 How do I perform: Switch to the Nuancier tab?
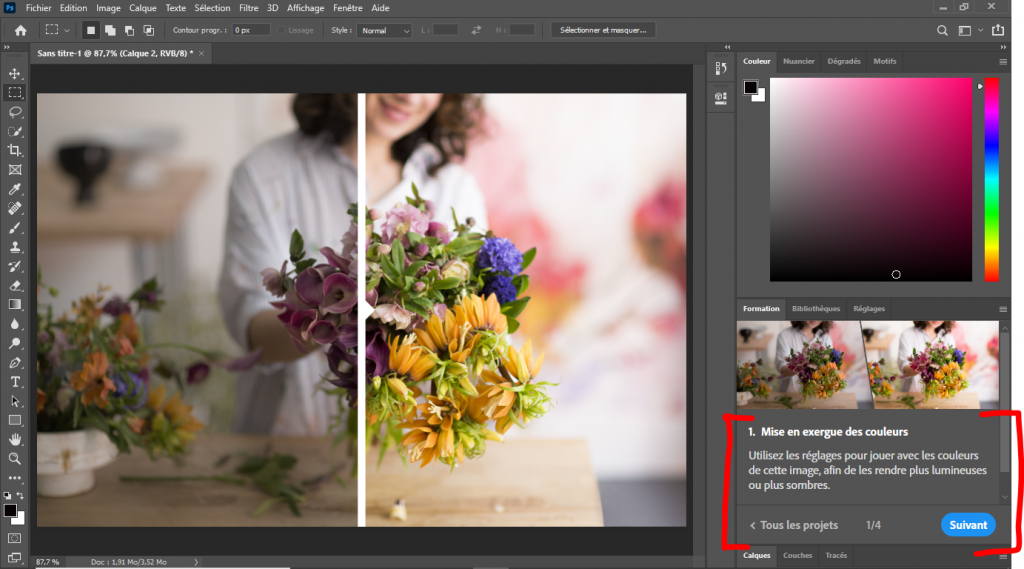(798, 61)
